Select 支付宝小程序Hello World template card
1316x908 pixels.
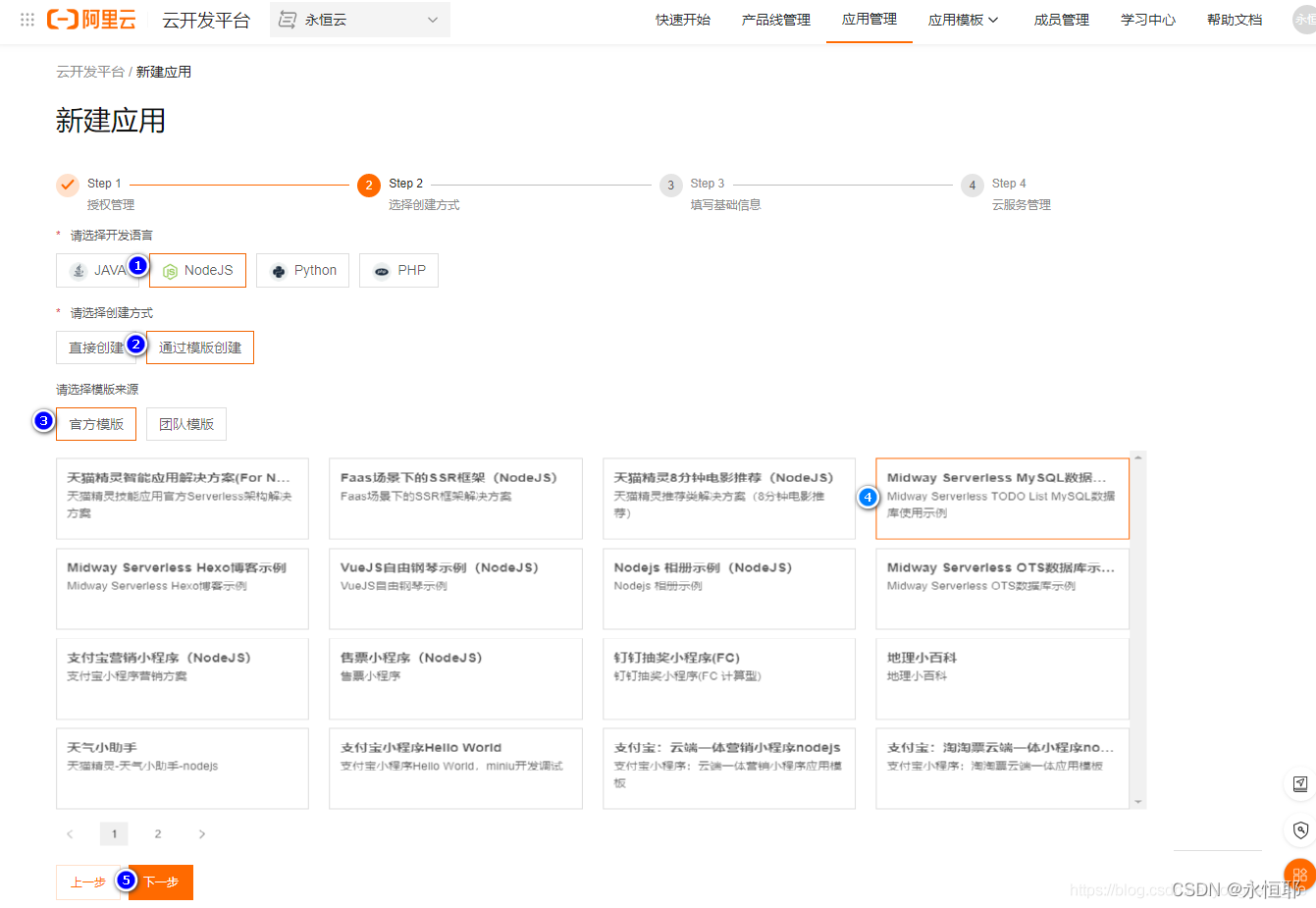coord(455,769)
